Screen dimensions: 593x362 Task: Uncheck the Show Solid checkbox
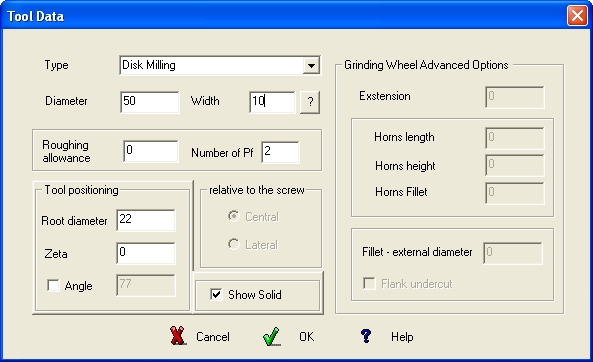[216, 294]
